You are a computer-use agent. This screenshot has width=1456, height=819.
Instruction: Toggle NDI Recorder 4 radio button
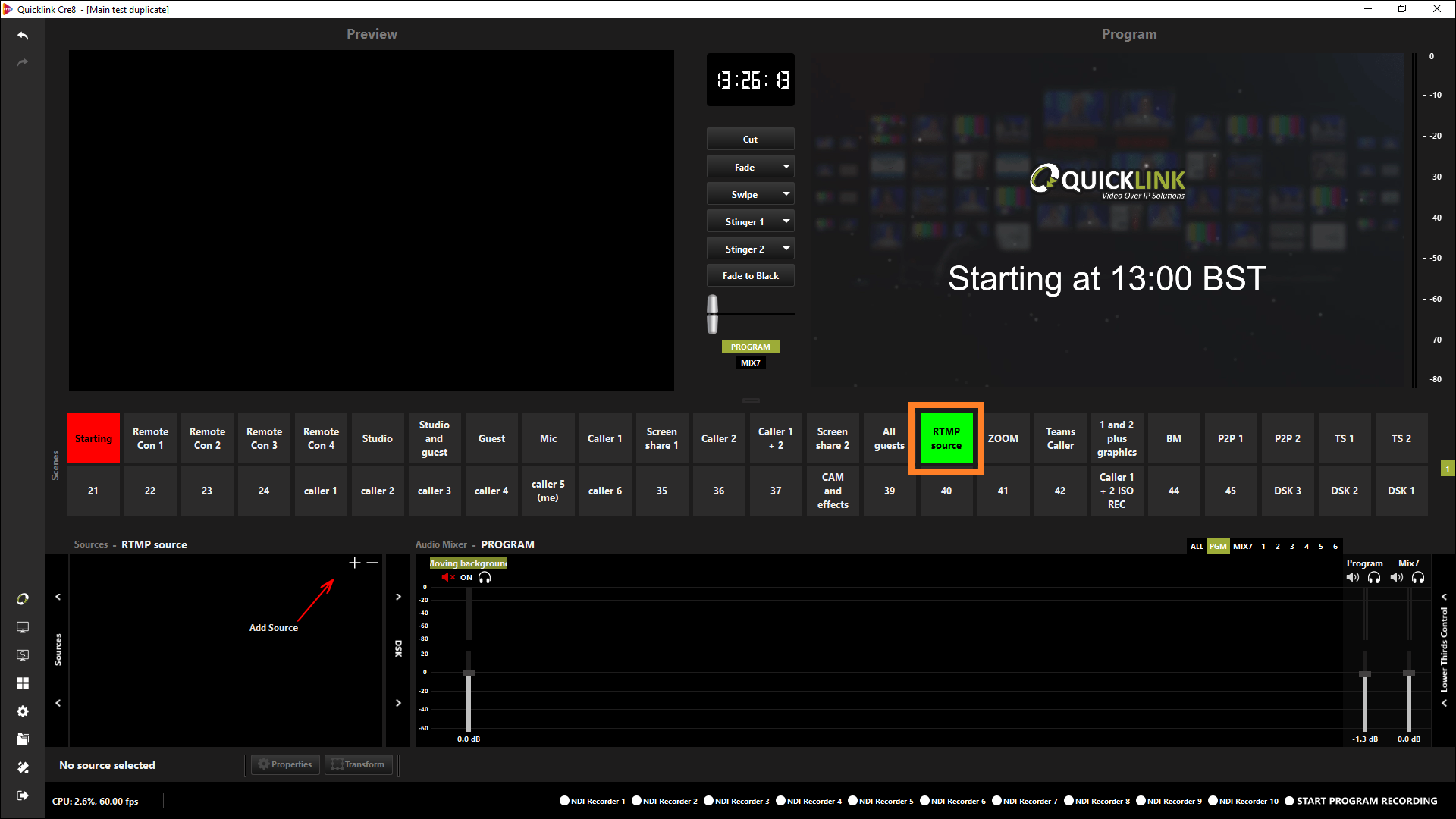coord(780,801)
